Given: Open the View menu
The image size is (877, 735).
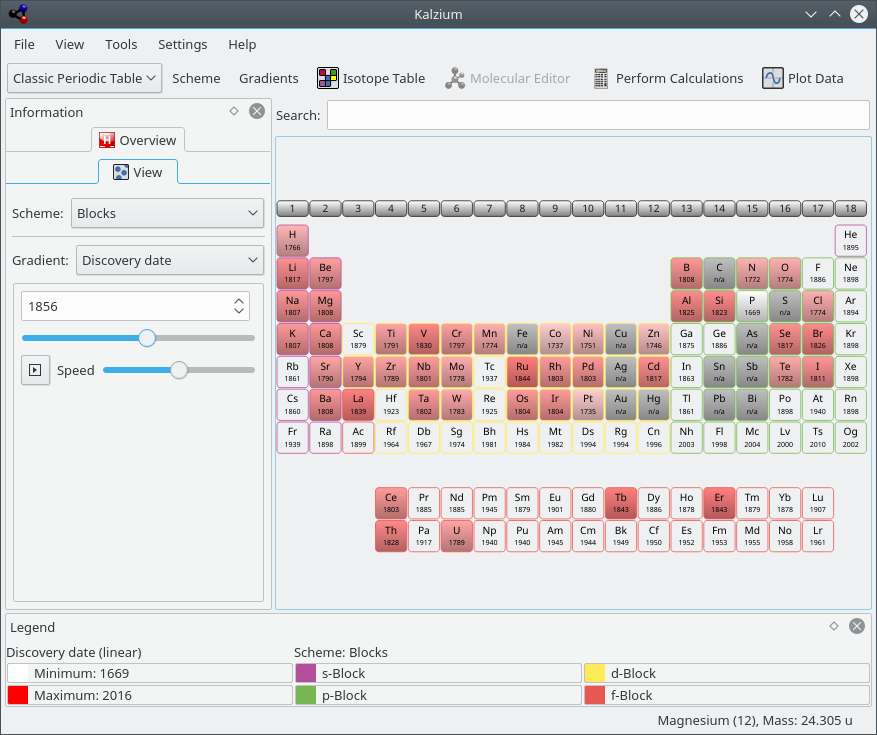Looking at the screenshot, I should coord(69,44).
